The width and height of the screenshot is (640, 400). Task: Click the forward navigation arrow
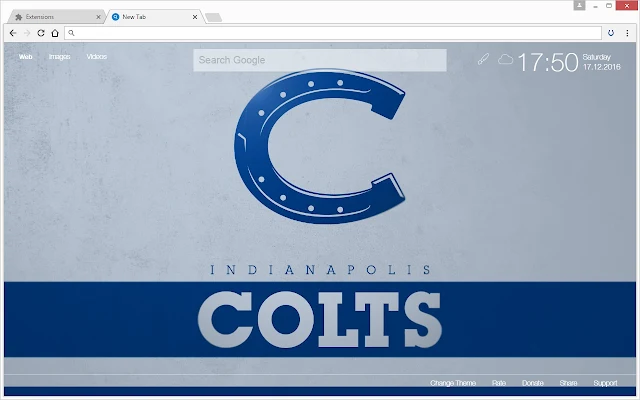pos(27,33)
